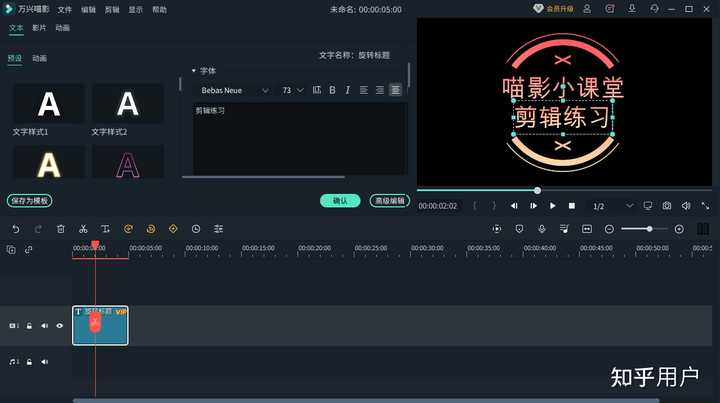Click the redo arrow in the timeline toolbar
This screenshot has width=720, height=403.
point(38,229)
